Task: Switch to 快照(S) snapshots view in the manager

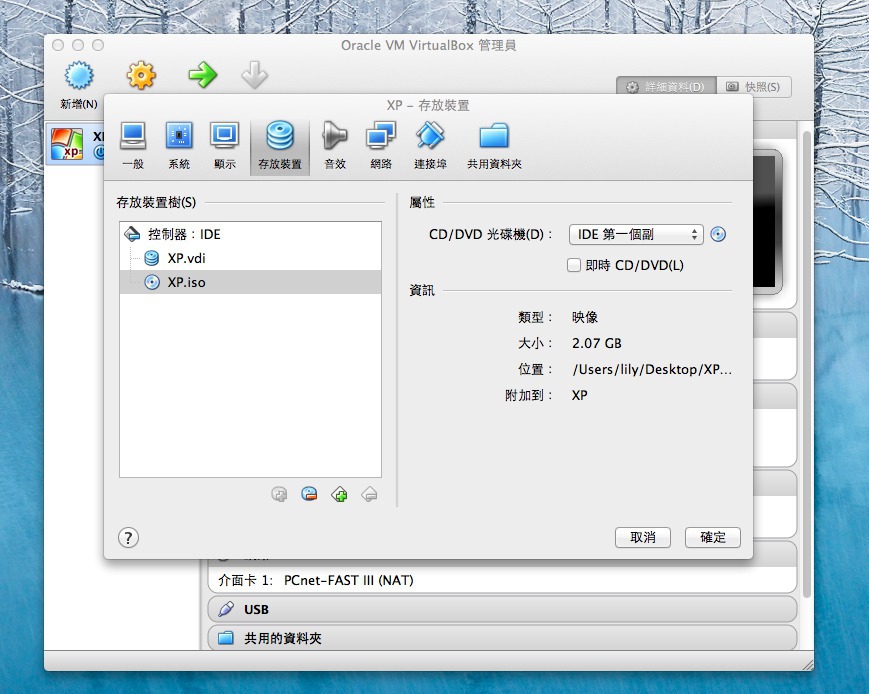Action: pyautogui.click(x=754, y=87)
